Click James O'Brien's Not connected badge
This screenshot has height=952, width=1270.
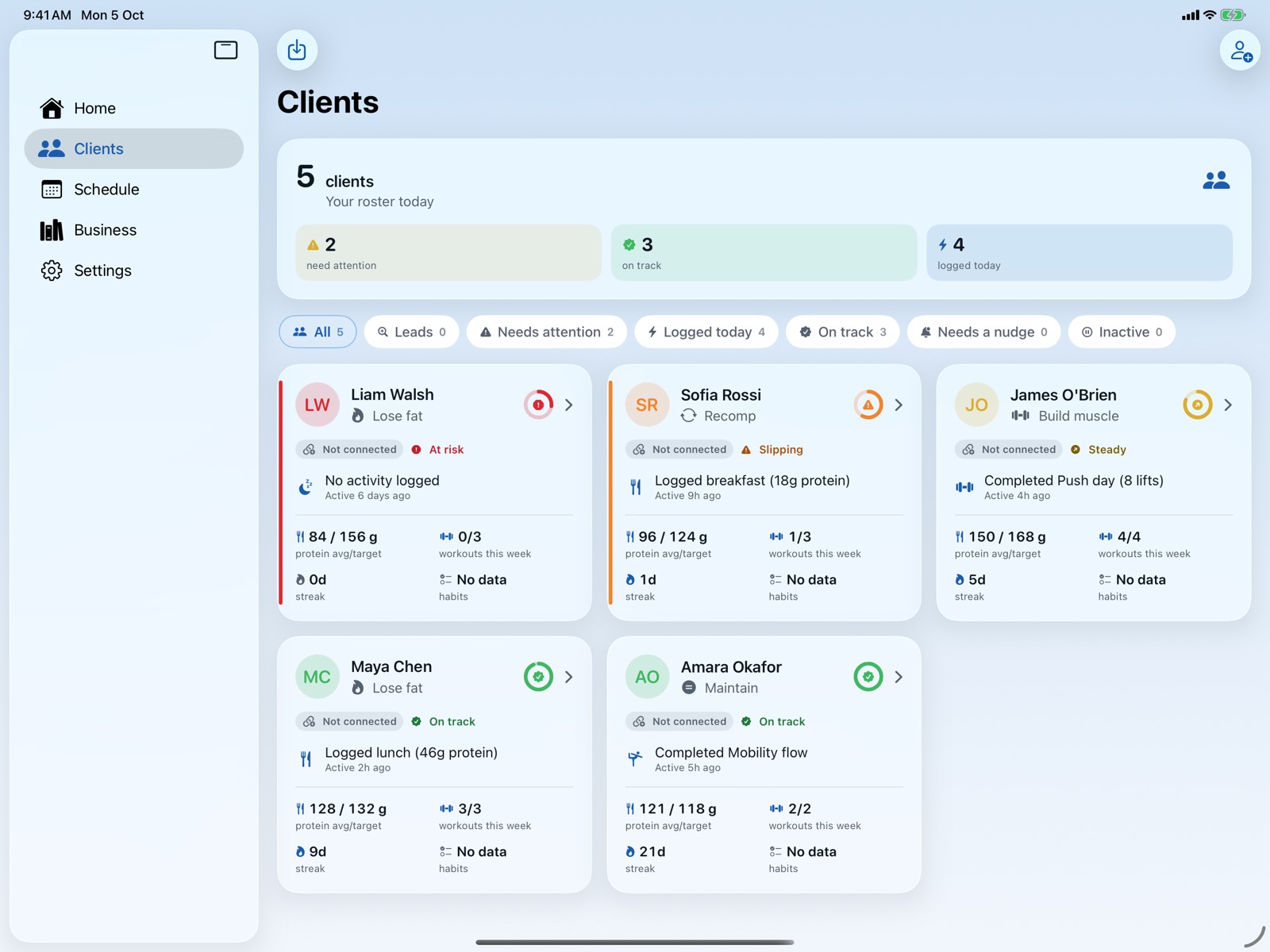pyautogui.click(x=1009, y=449)
